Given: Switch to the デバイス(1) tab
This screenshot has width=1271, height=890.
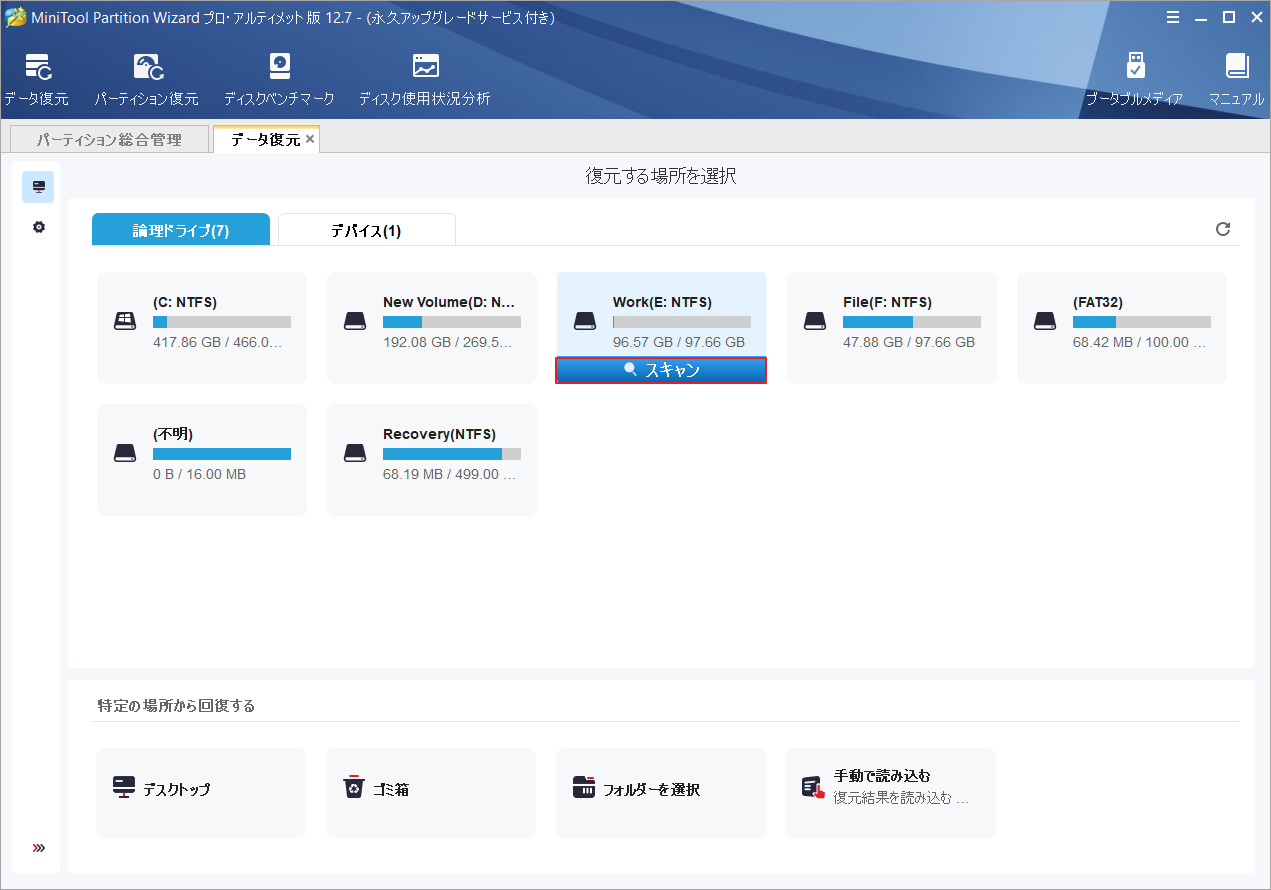Looking at the screenshot, I should click(x=366, y=229).
